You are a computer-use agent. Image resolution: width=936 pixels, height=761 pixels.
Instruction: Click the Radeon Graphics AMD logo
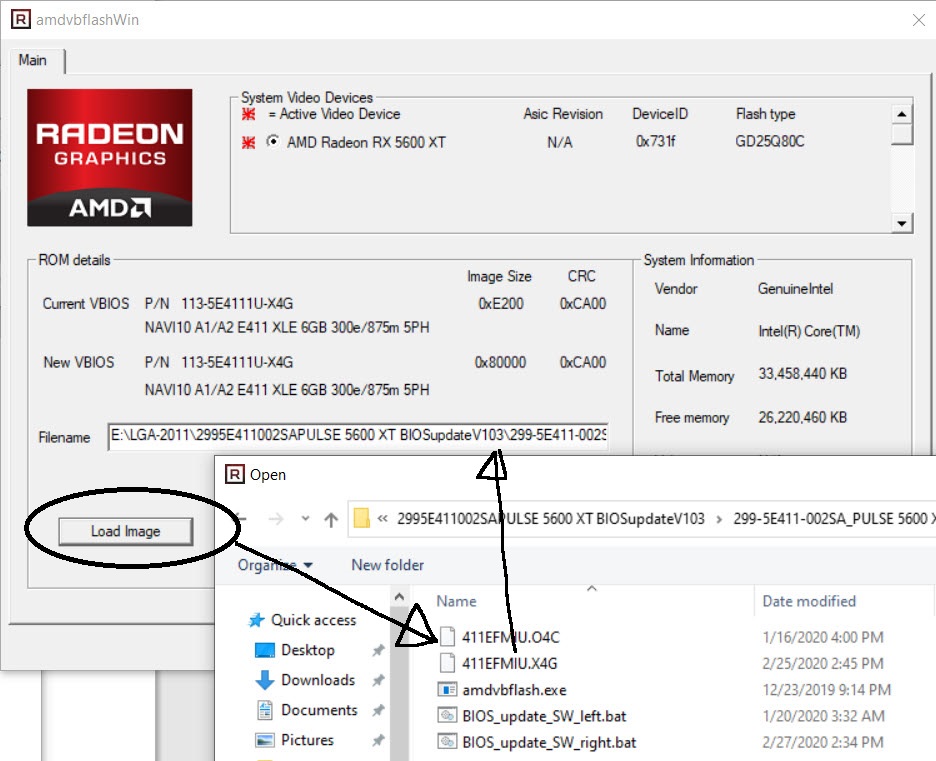[110, 158]
